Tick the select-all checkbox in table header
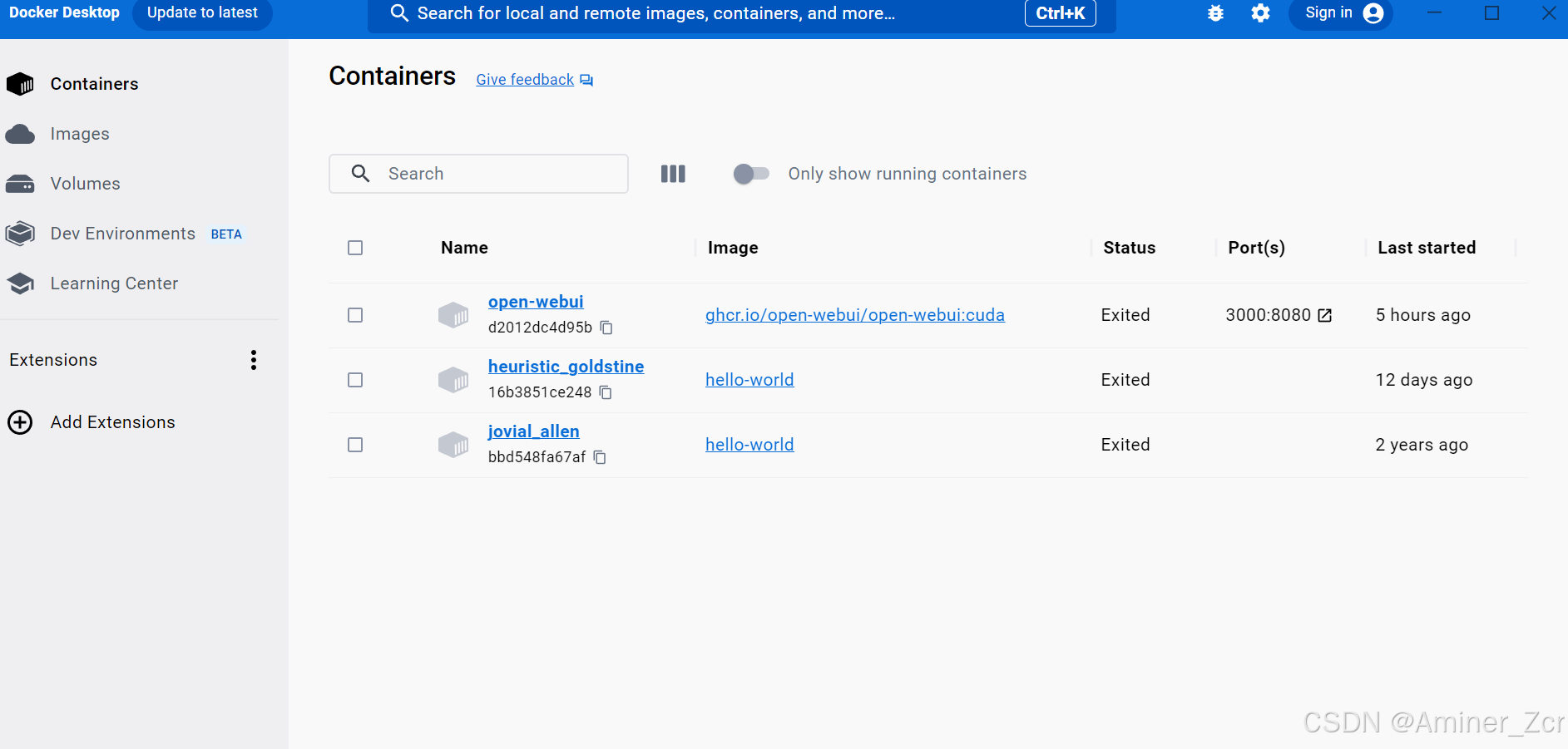Image resolution: width=1568 pixels, height=749 pixels. 355,248
